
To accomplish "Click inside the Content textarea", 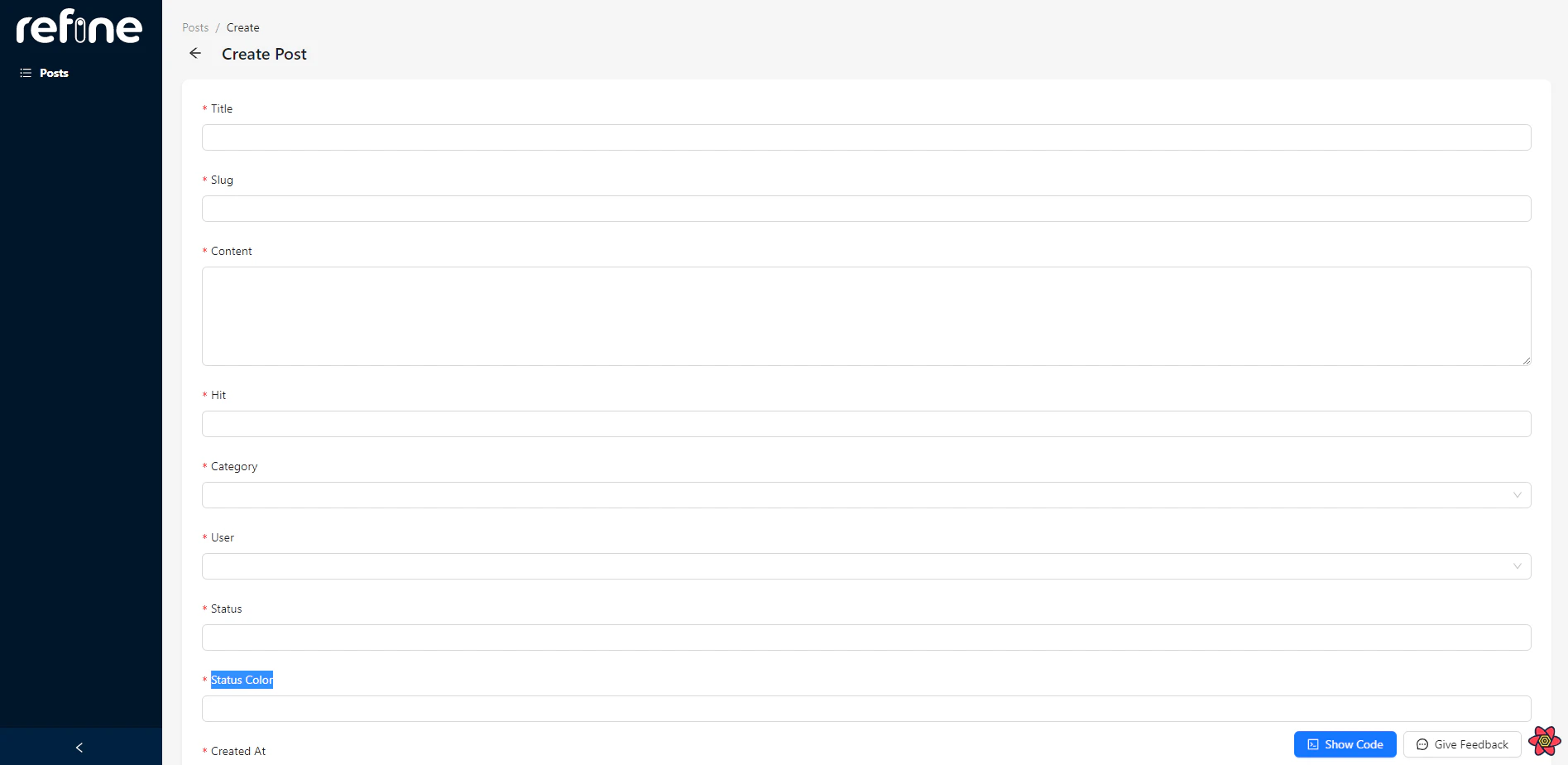I will pos(866,315).
